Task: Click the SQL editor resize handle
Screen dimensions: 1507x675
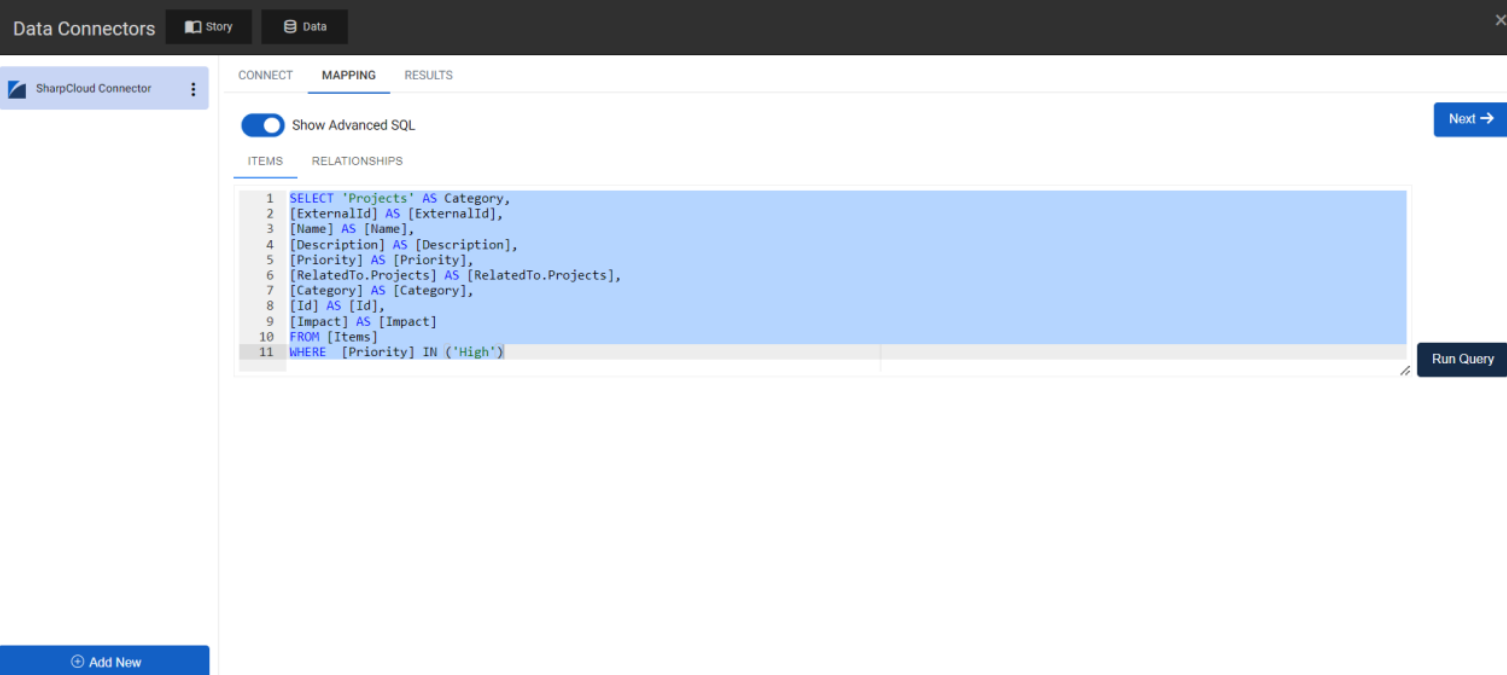Action: (1404, 370)
